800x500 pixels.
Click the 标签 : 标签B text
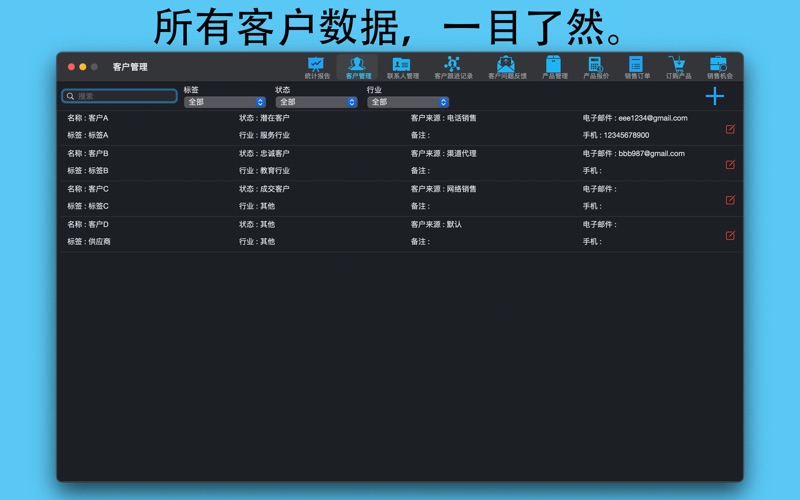tap(88, 170)
